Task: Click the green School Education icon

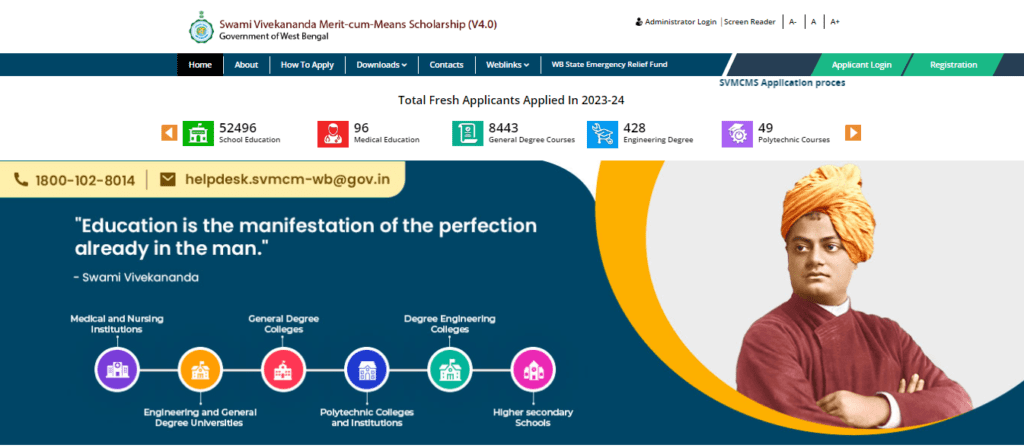Action: point(198,134)
